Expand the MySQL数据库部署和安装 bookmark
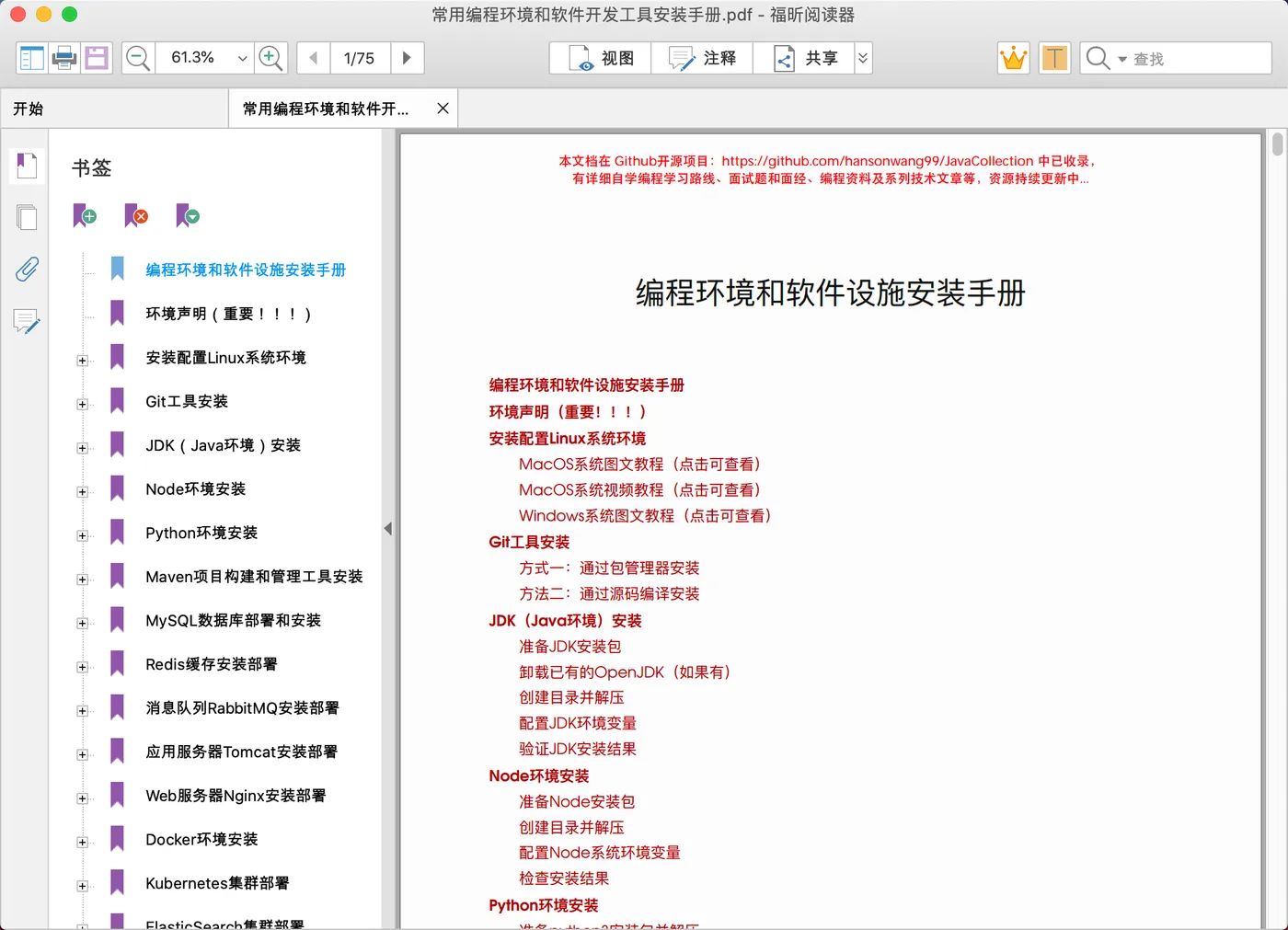 coord(82,624)
